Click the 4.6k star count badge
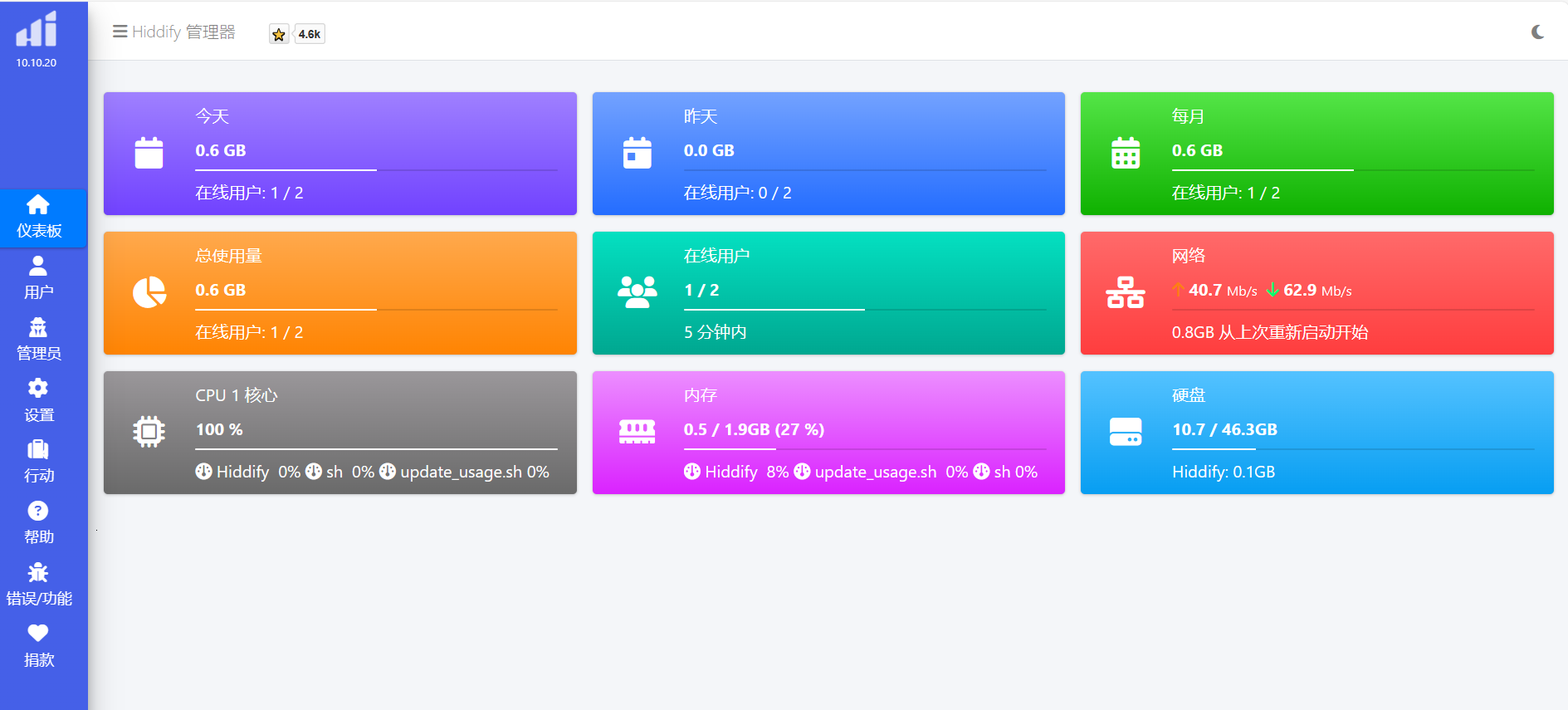1568x710 pixels. point(310,34)
